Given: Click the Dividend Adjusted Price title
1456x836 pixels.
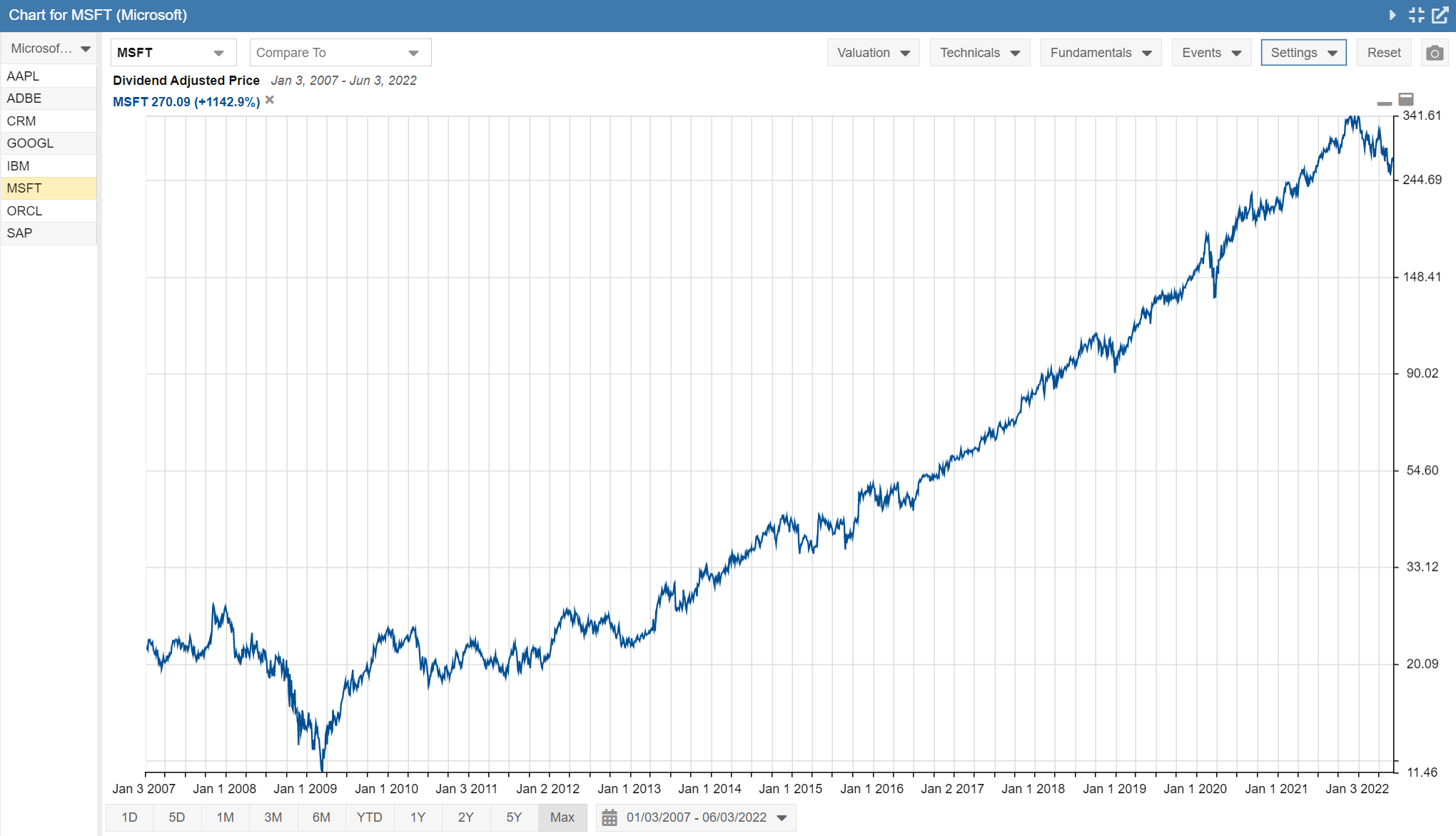Looking at the screenshot, I should point(186,81).
